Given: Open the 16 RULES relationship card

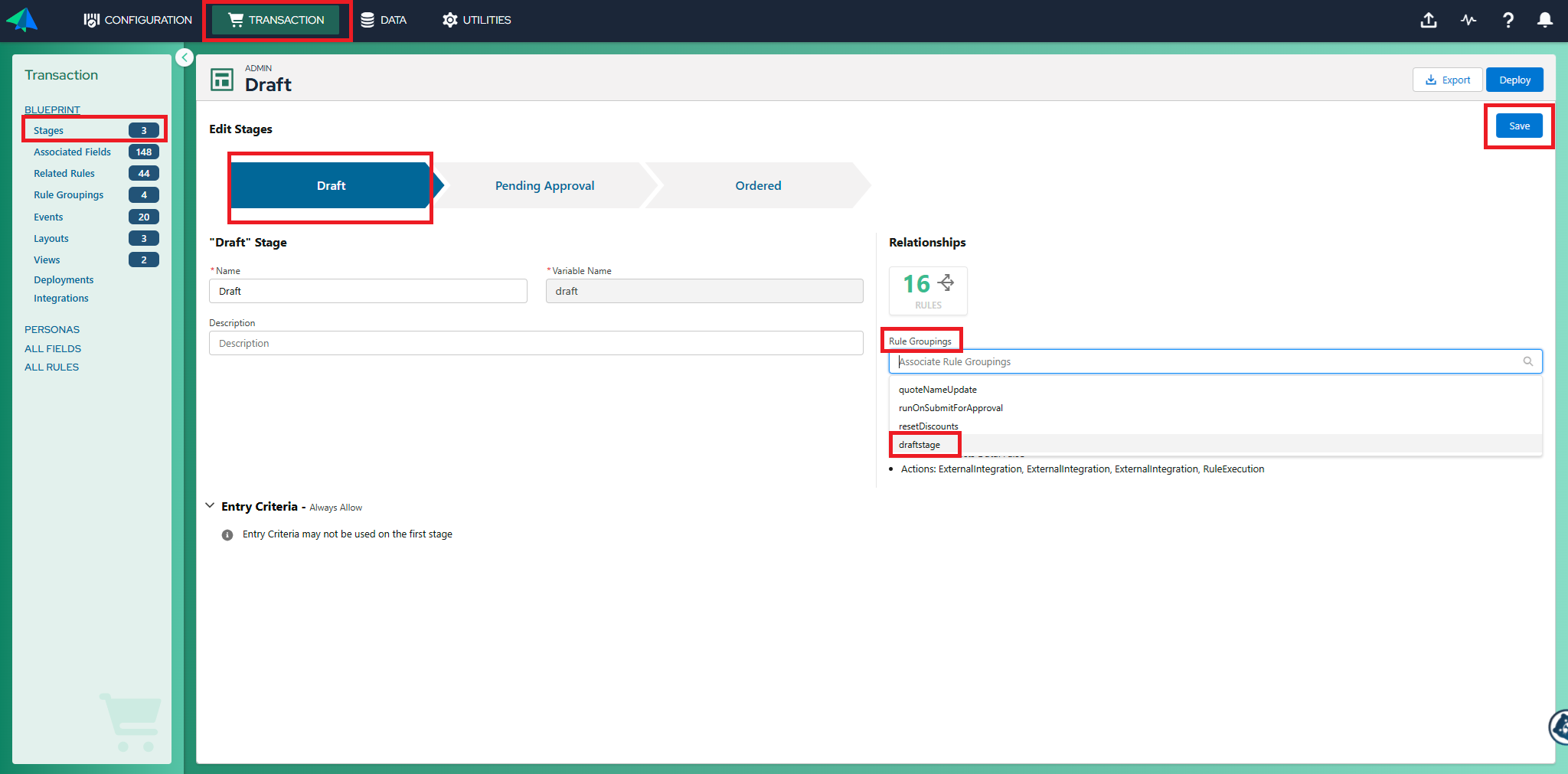Looking at the screenshot, I should click(x=928, y=291).
